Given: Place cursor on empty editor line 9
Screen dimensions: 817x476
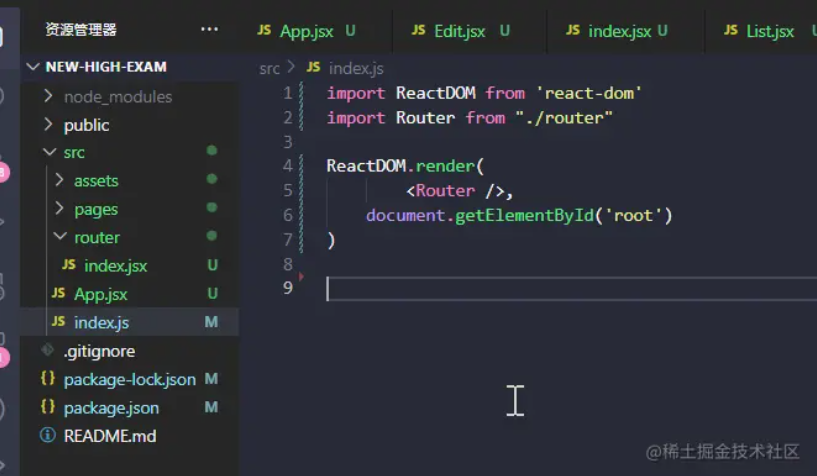Looking at the screenshot, I should 500,289.
